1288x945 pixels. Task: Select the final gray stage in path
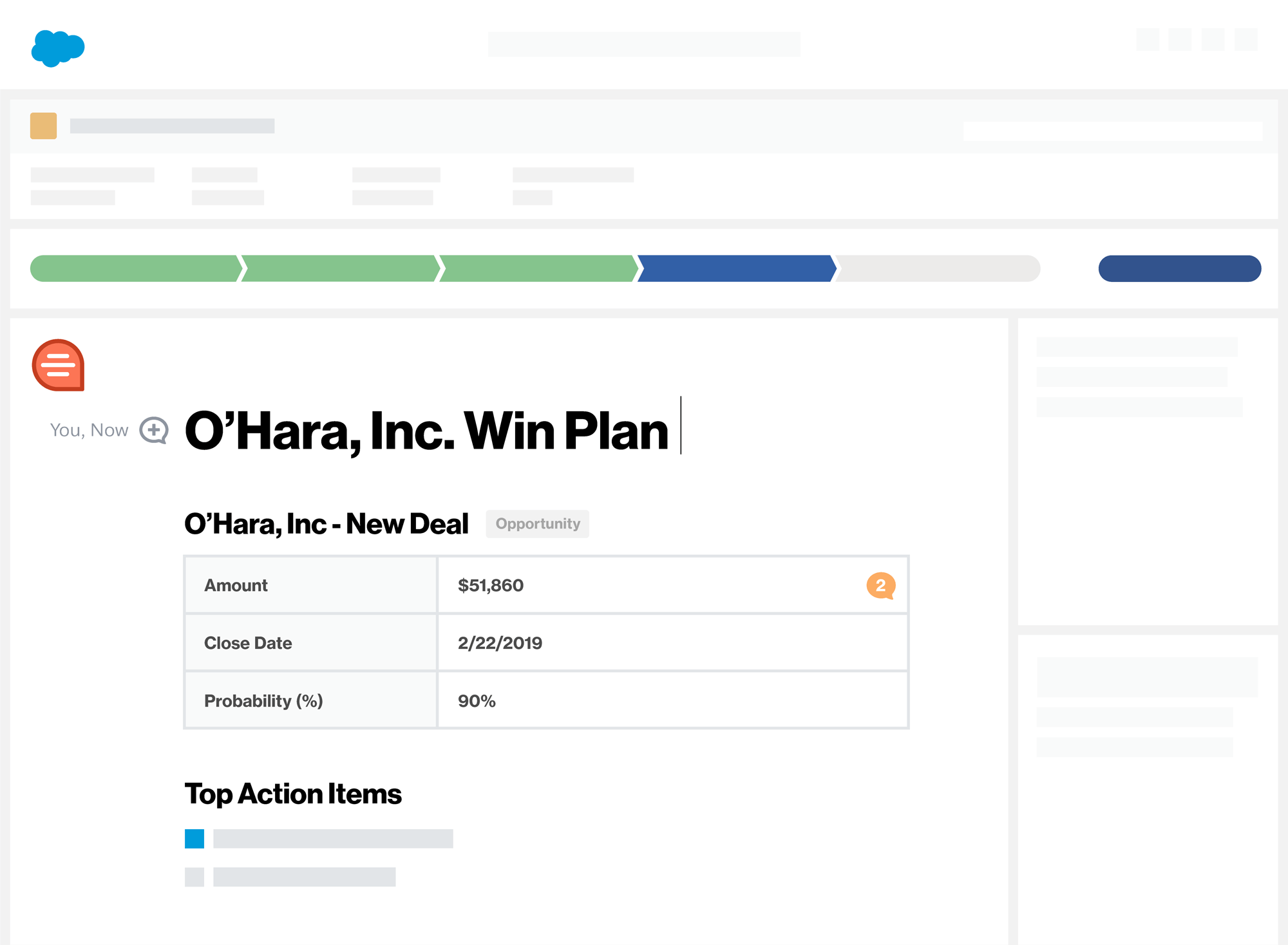click(938, 268)
